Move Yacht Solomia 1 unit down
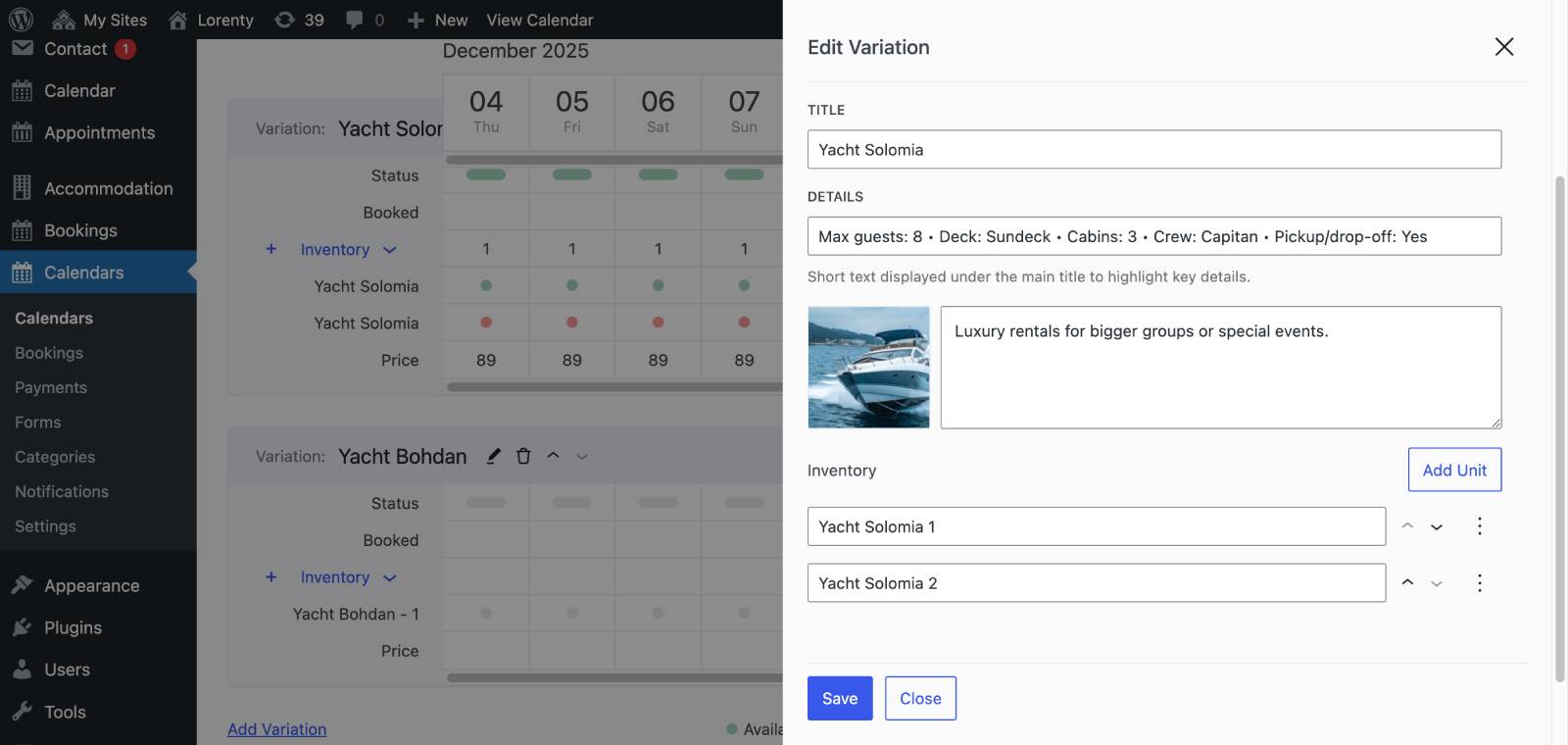The width and height of the screenshot is (1568, 745). [1436, 526]
